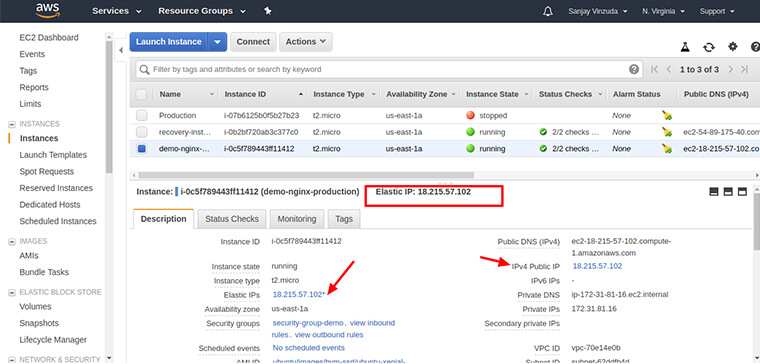Click the Connect button

click(253, 42)
